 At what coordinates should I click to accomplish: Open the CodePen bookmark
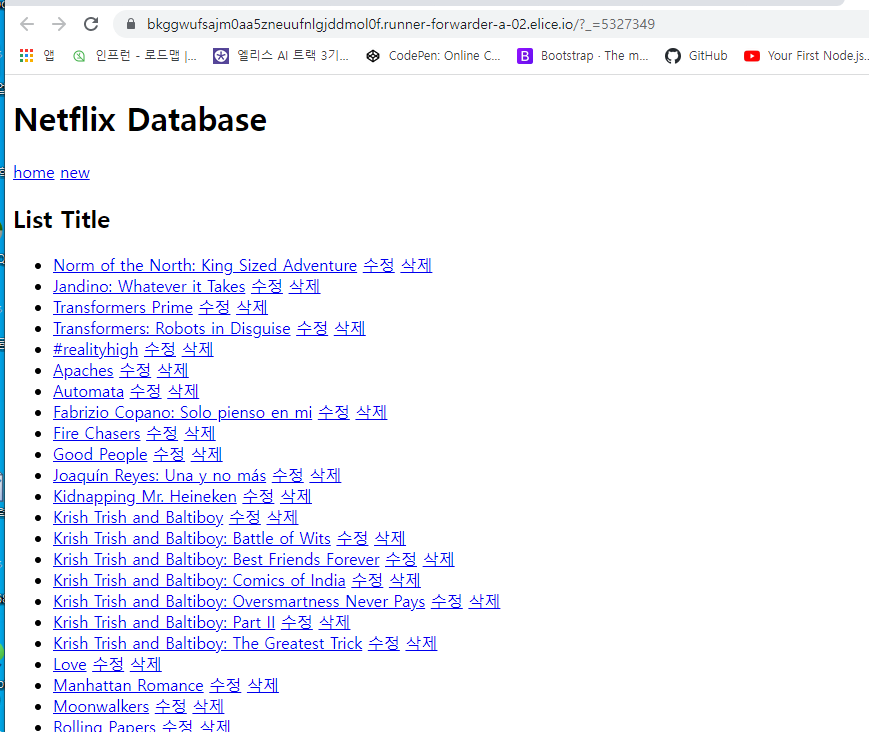[x=433, y=55]
